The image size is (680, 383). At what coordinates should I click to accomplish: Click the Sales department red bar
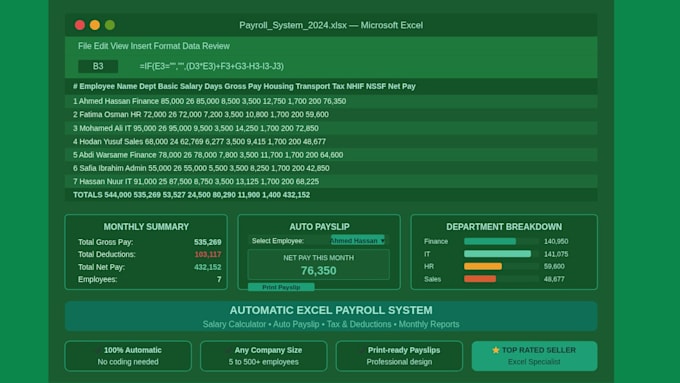point(480,279)
